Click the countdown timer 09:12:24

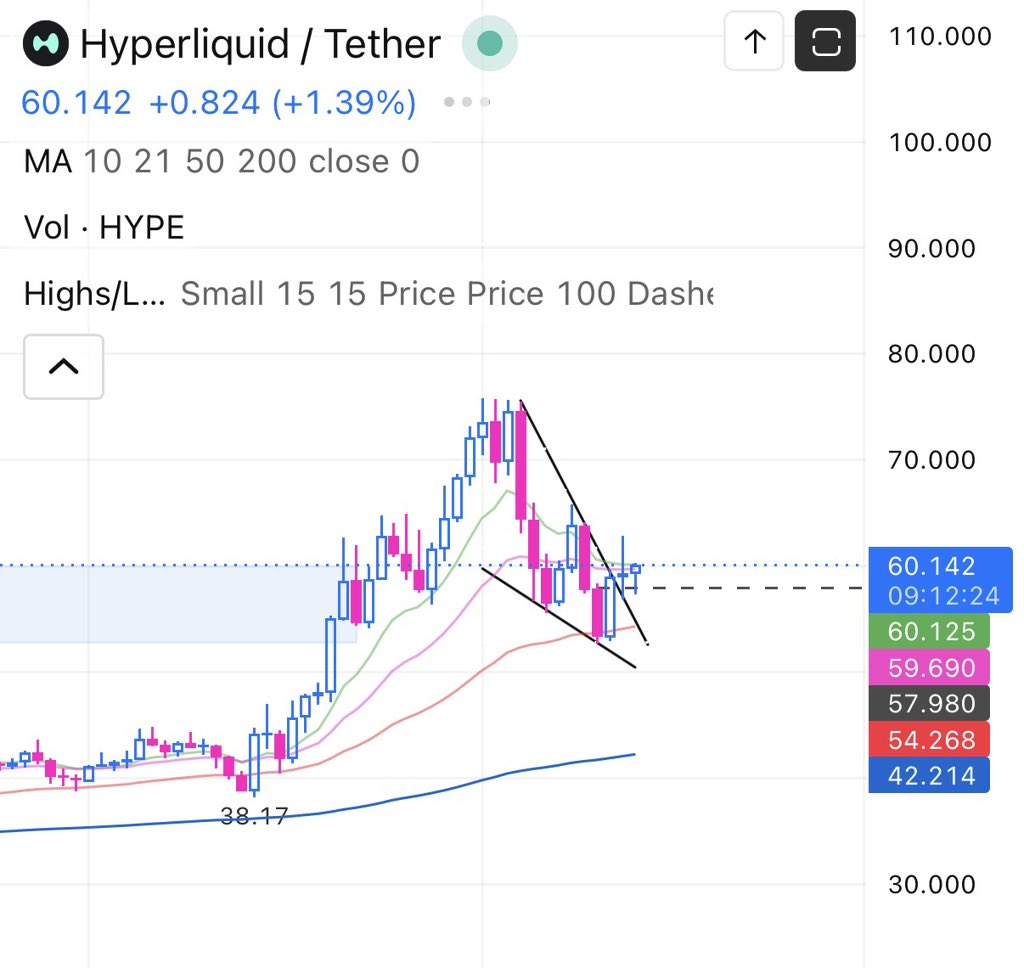943,596
